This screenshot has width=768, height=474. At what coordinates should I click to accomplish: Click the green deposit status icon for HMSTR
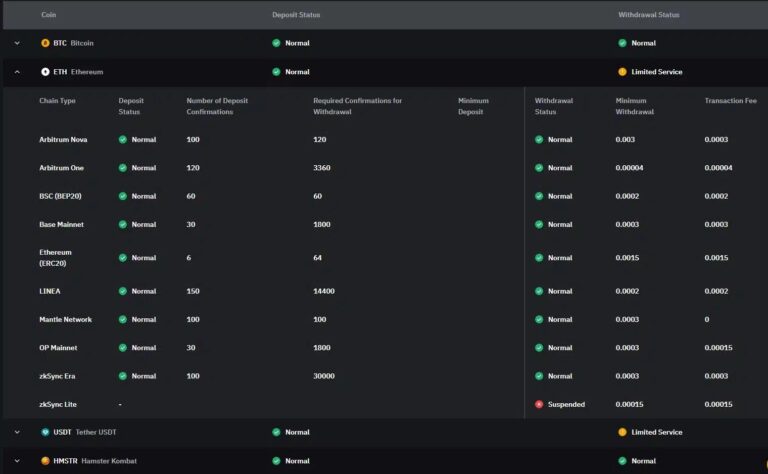[x=276, y=461]
